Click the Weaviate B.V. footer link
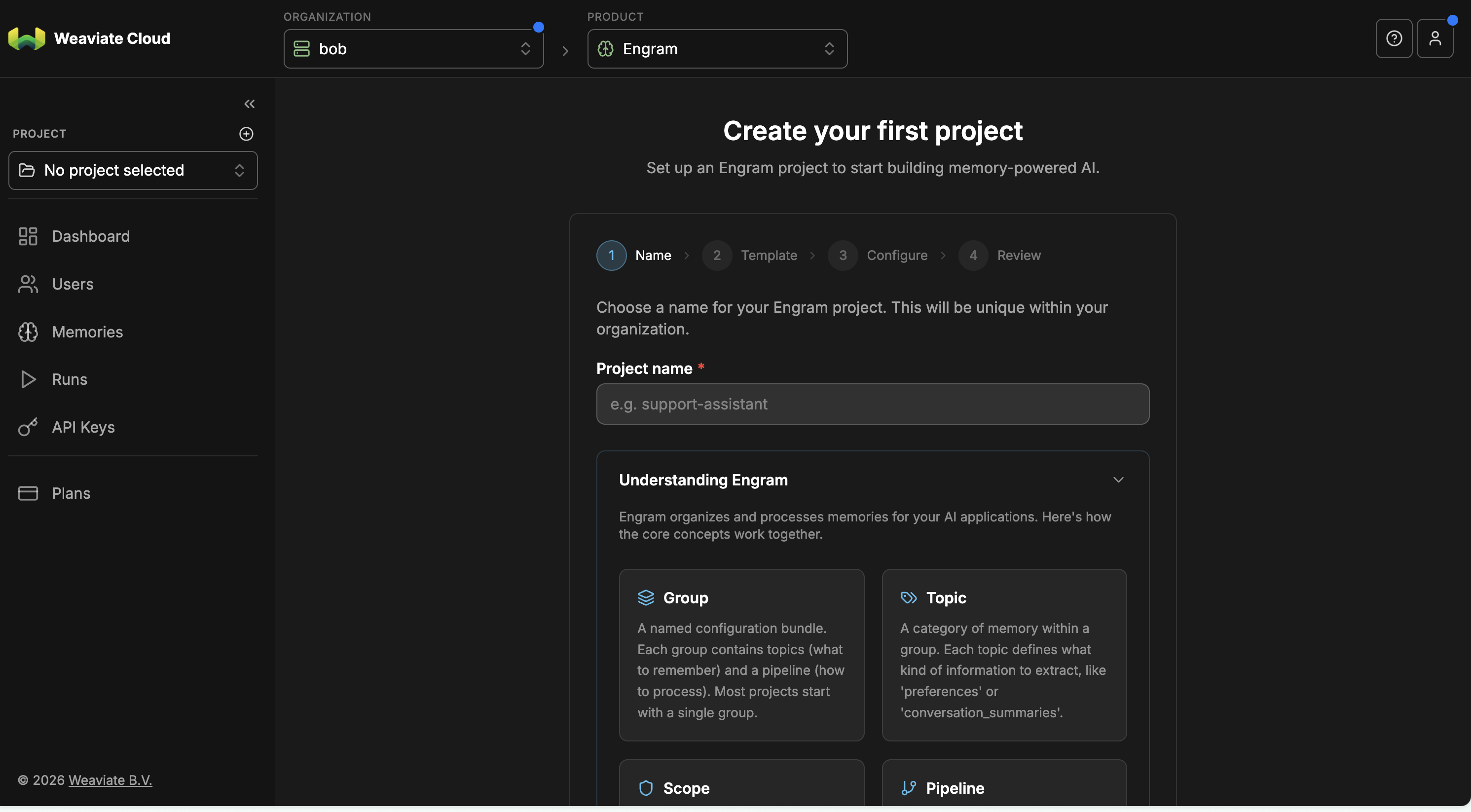The height and width of the screenshot is (812, 1471). [x=110, y=780]
